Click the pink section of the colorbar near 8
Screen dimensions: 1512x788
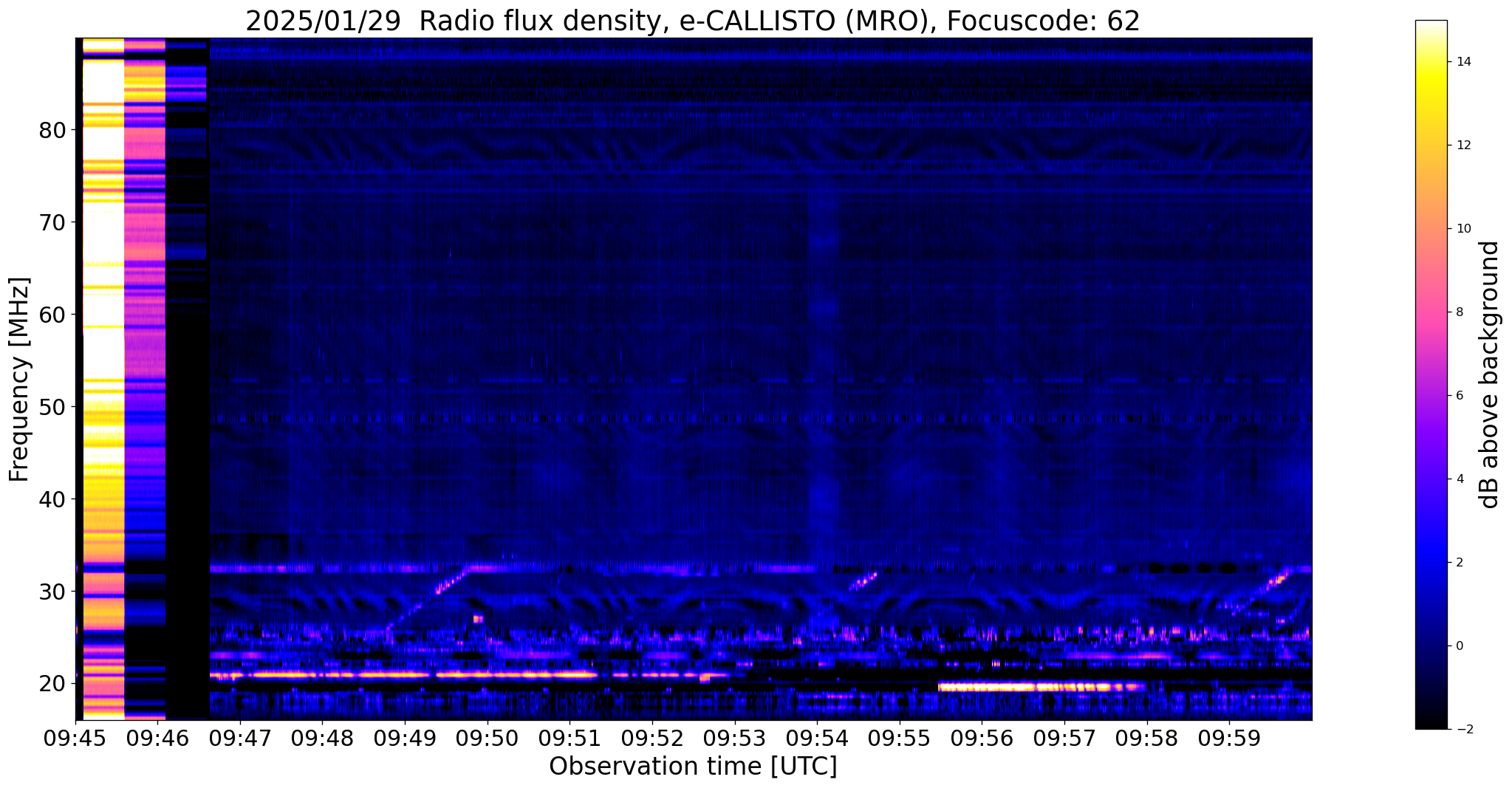coord(1431,312)
